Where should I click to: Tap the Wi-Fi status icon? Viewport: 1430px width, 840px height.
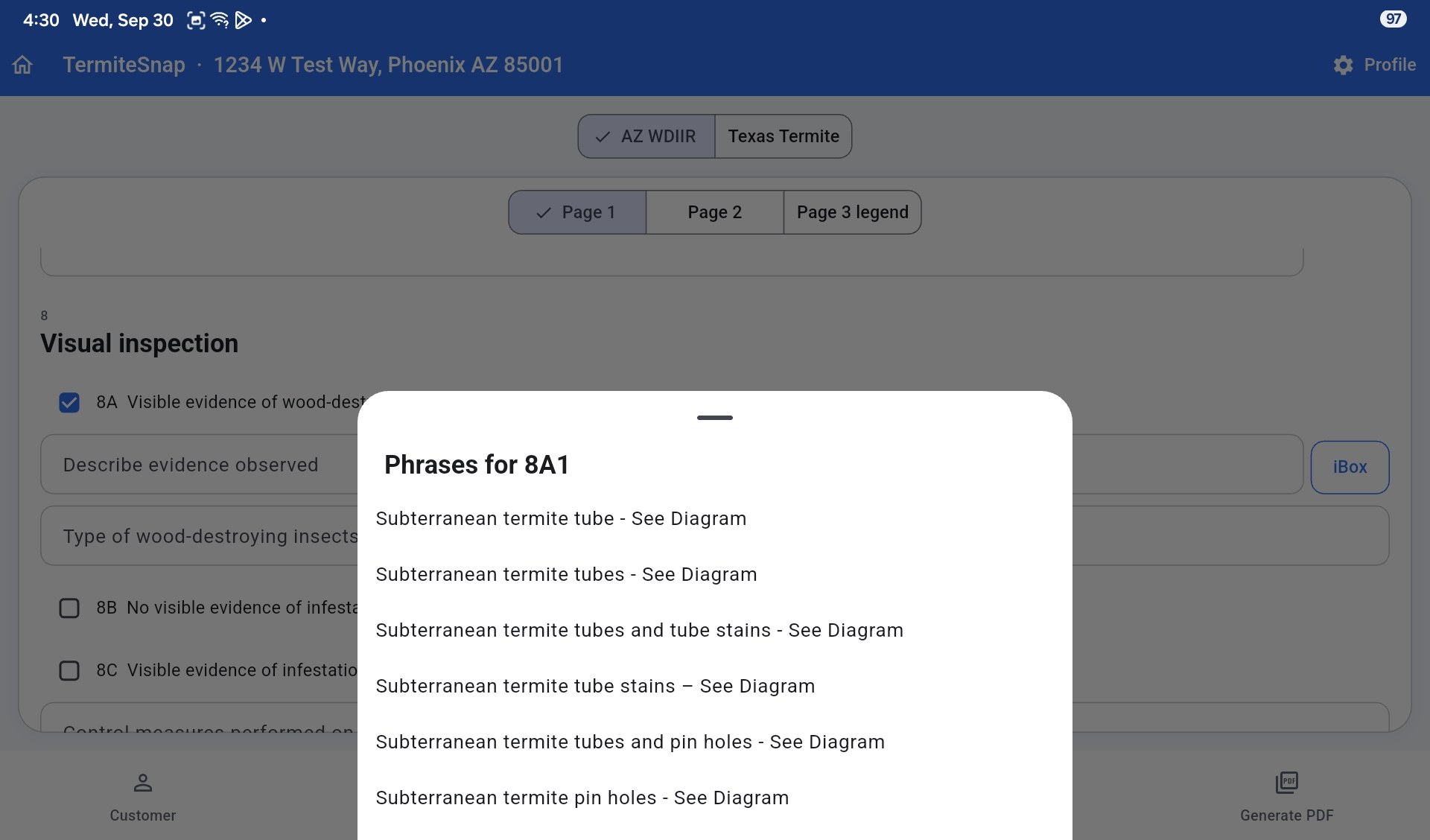(220, 20)
